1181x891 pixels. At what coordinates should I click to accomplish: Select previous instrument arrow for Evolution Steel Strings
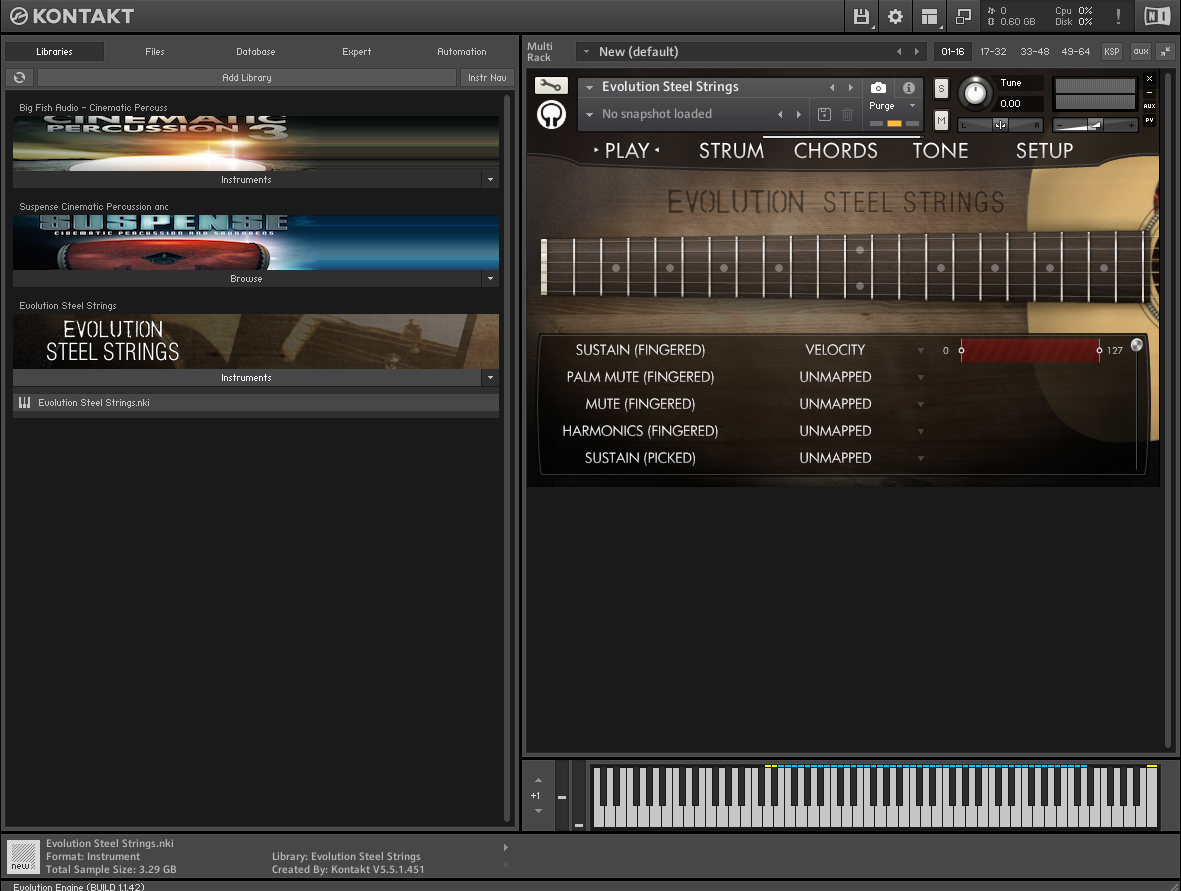click(832, 87)
